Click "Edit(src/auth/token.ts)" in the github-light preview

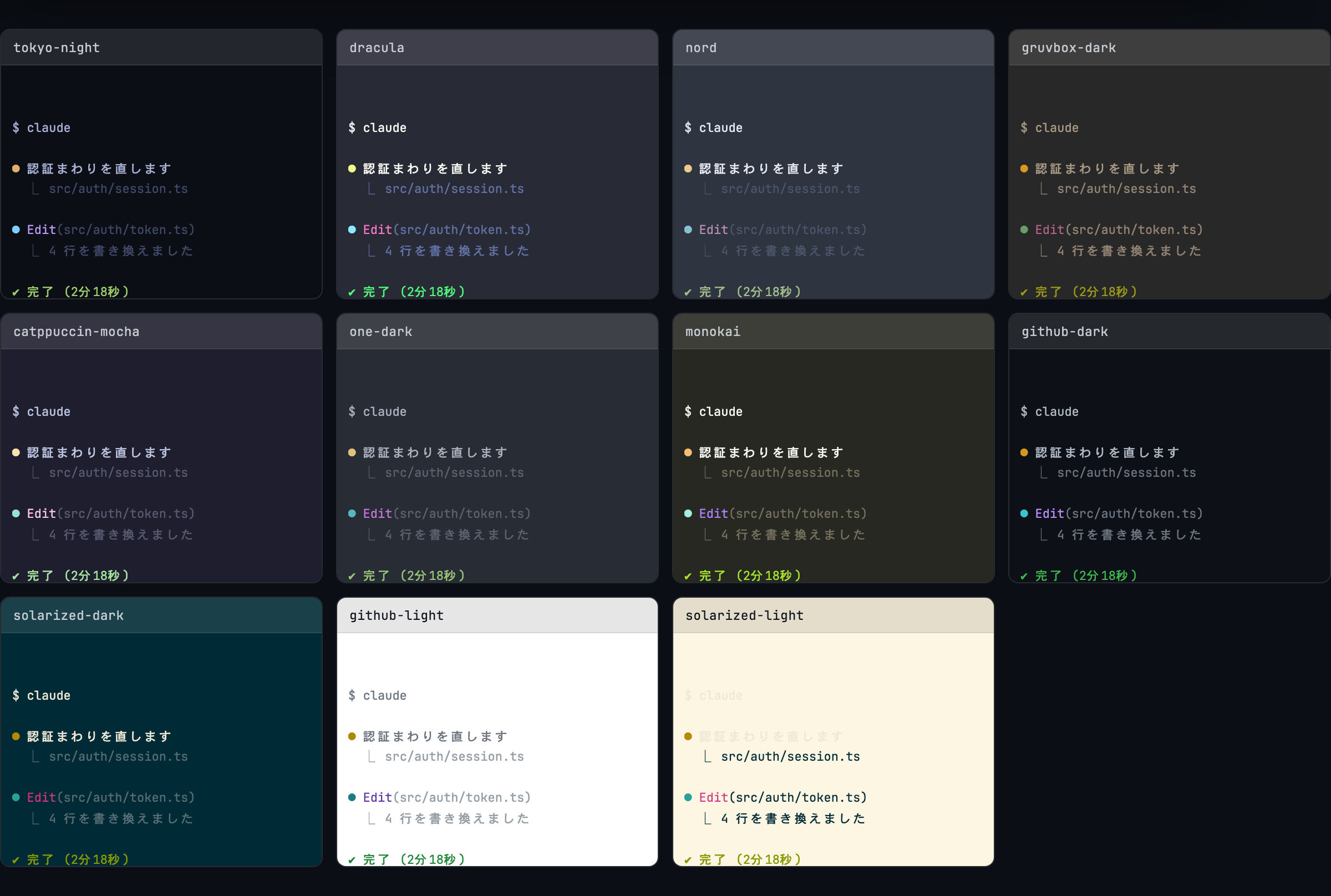click(x=447, y=797)
